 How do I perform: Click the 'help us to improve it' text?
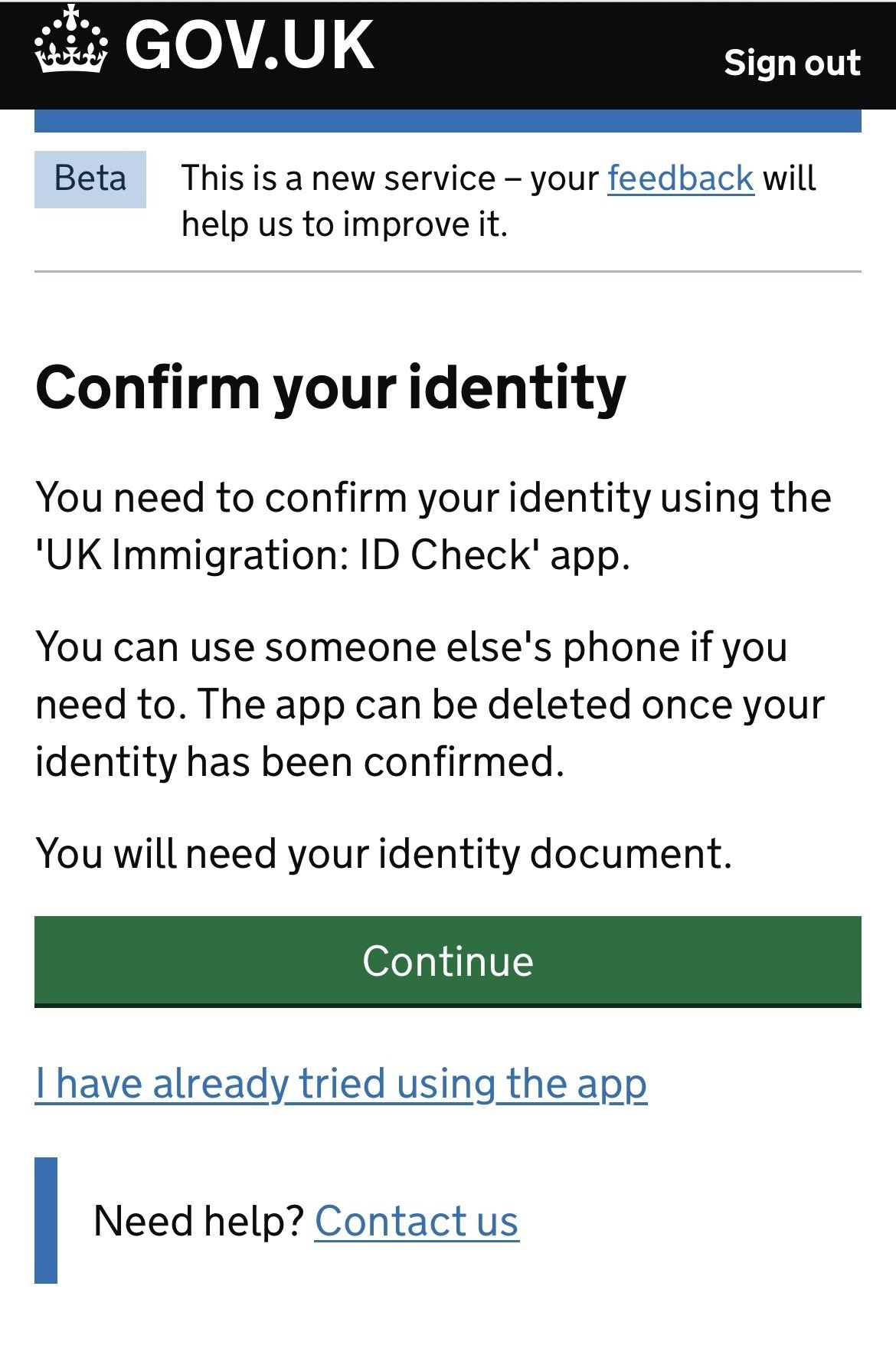tap(344, 224)
